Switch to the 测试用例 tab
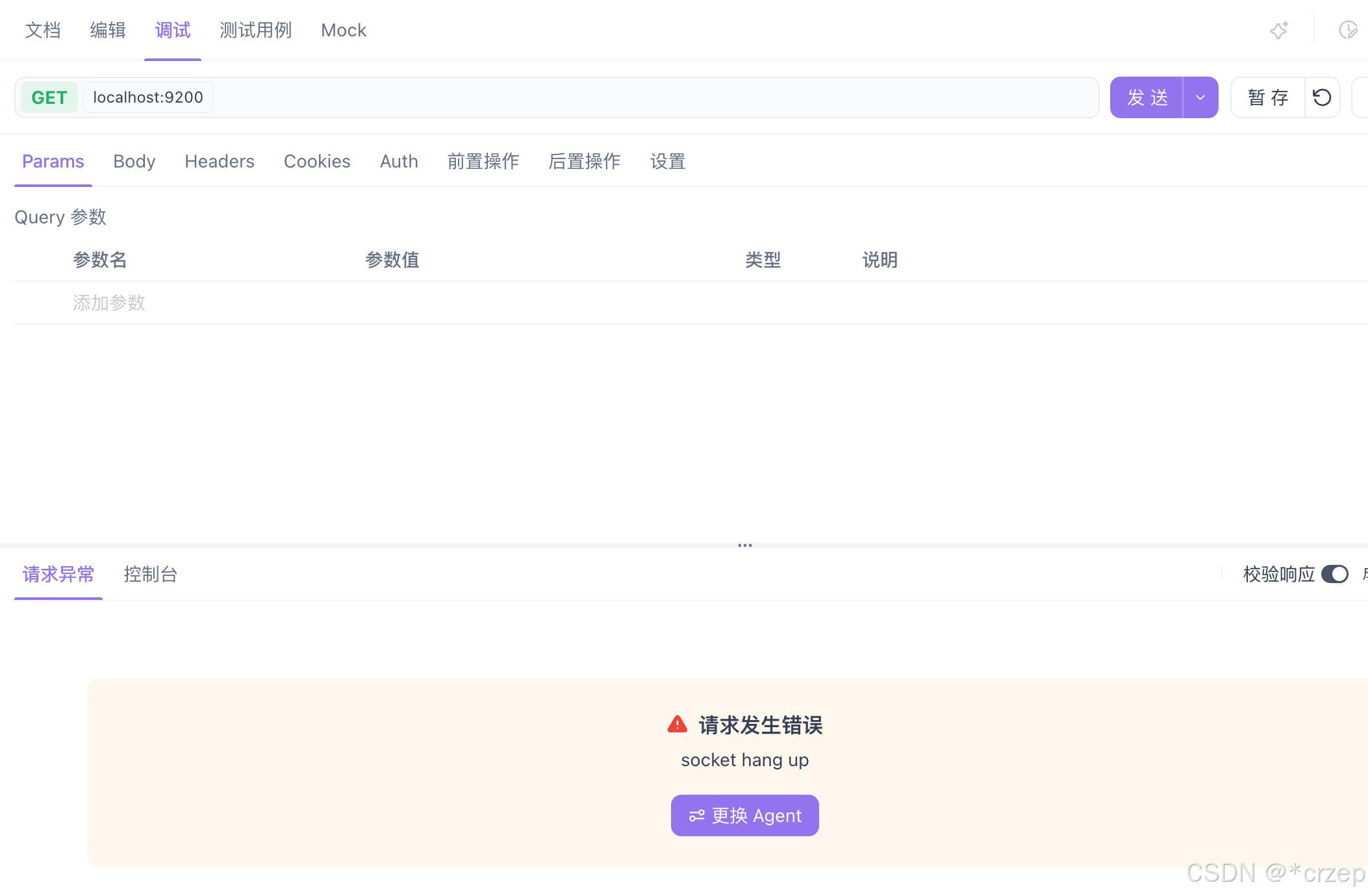Image resolution: width=1368 pixels, height=896 pixels. pyautogui.click(x=255, y=31)
